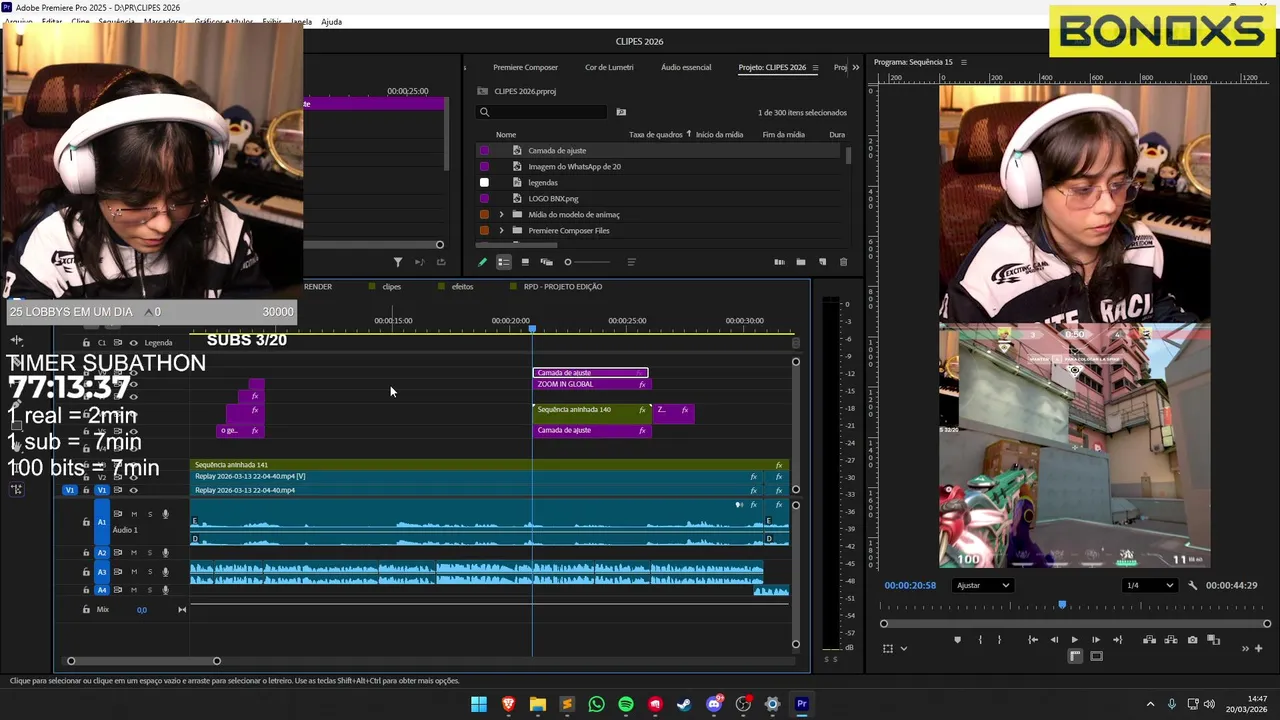
Task: Mute audio track A1
Action: [x=134, y=514]
